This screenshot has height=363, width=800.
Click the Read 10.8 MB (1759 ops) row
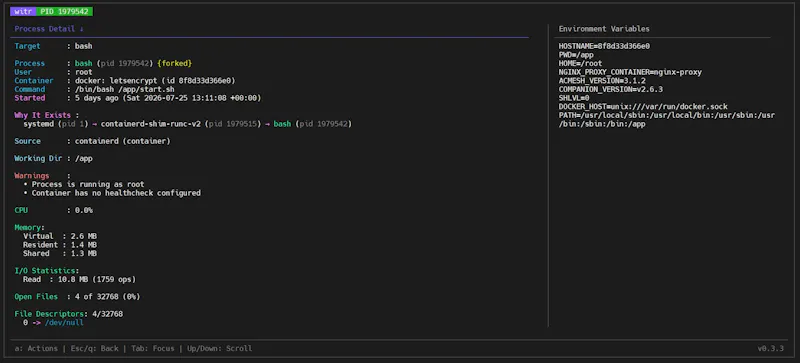(x=79, y=279)
